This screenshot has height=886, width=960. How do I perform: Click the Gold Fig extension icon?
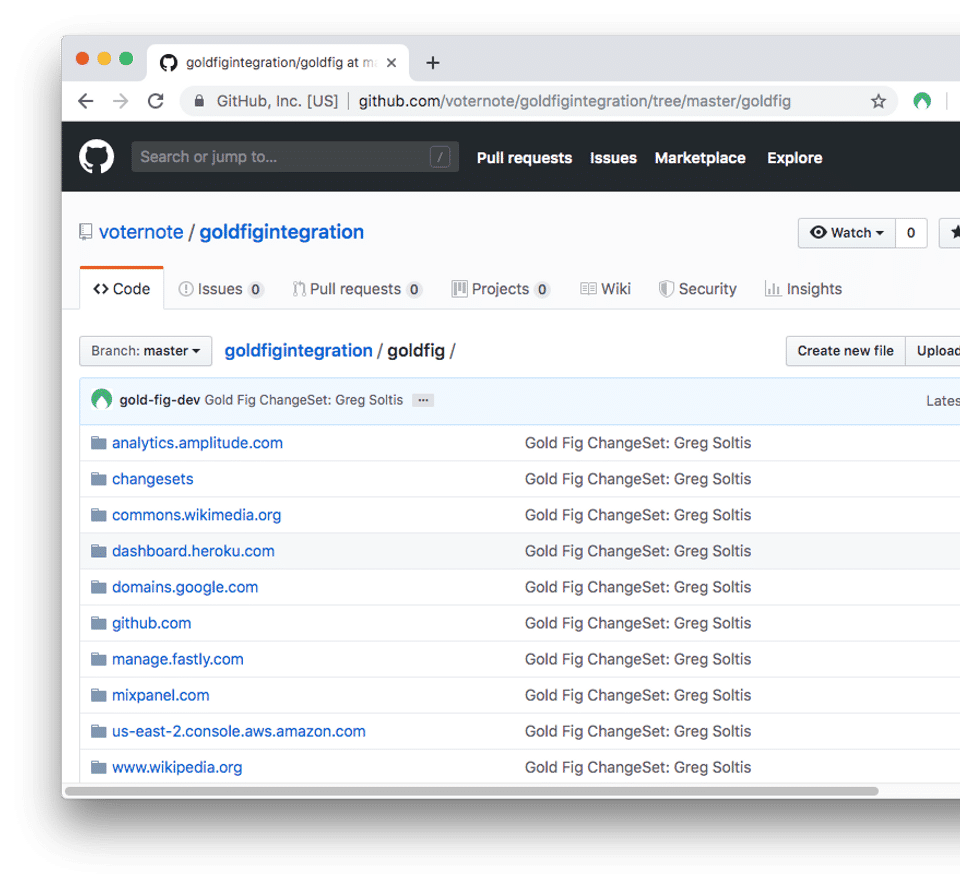coord(922,101)
